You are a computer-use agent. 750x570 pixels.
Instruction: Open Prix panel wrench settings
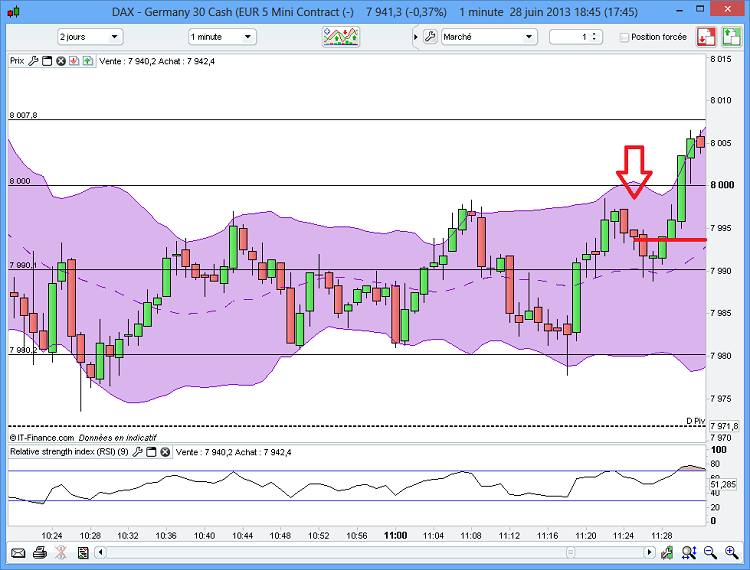33,61
